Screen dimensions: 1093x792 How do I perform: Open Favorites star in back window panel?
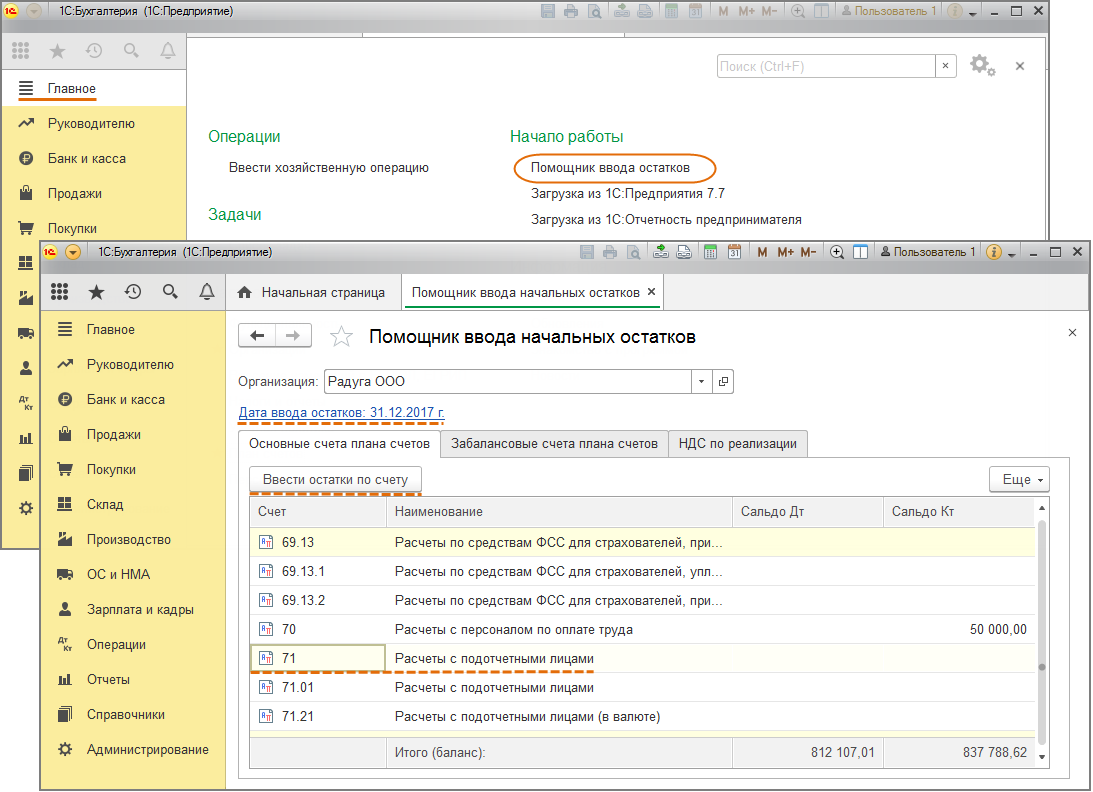(x=57, y=51)
